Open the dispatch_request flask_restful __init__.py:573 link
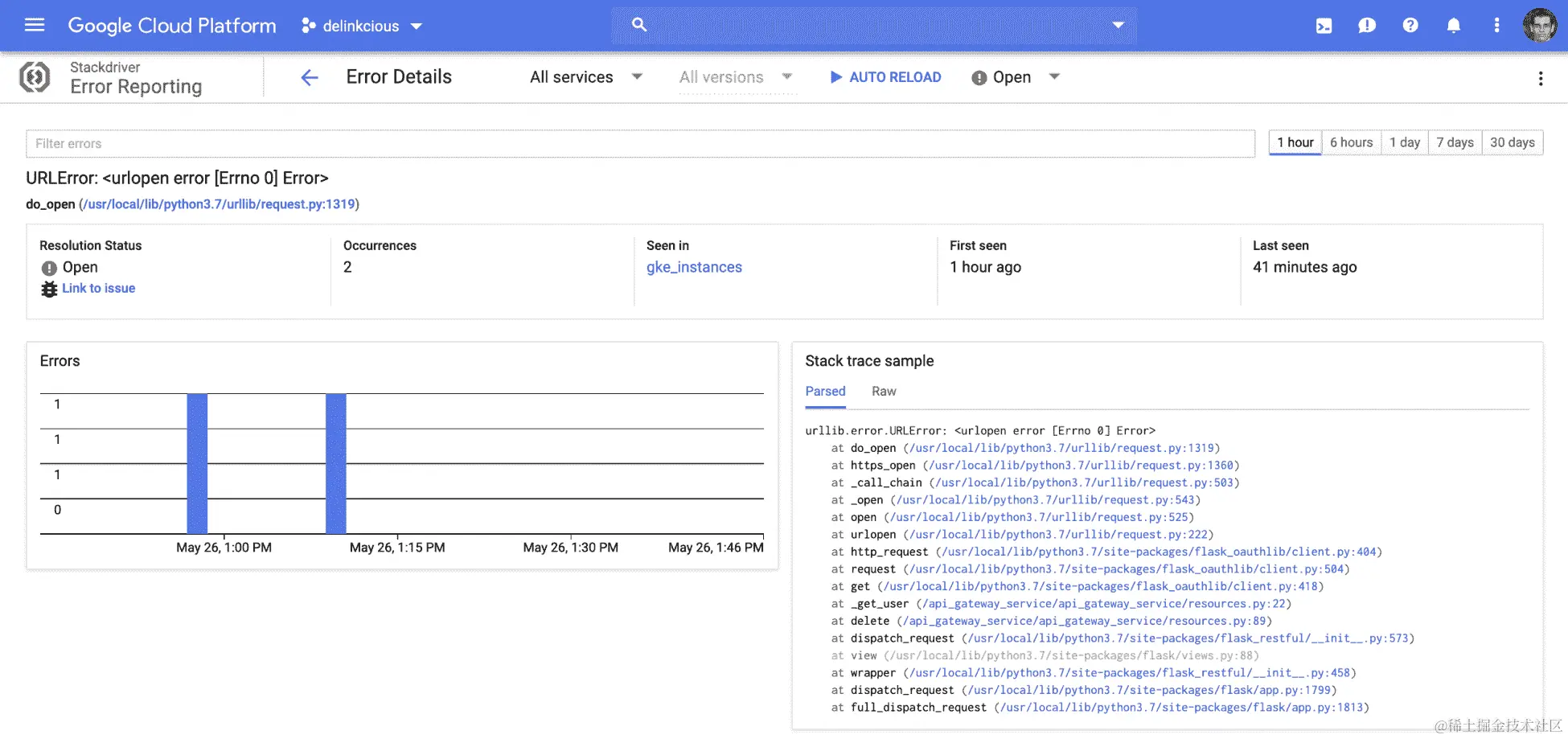The image size is (1568, 739). [x=1188, y=638]
